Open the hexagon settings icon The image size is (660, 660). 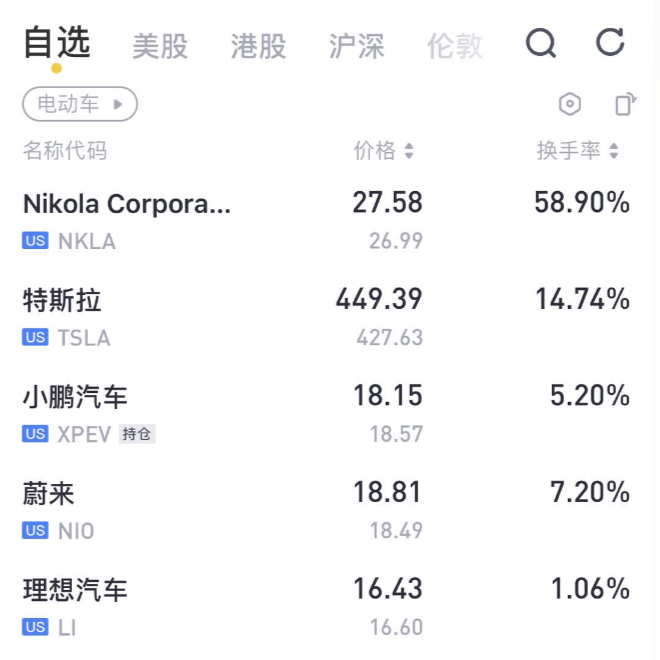tap(569, 104)
